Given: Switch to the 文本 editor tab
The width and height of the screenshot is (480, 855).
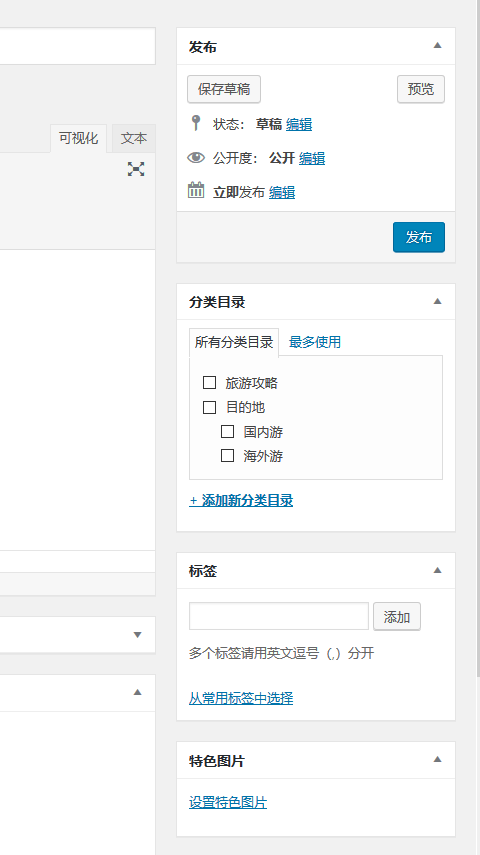Looking at the screenshot, I should 134,139.
